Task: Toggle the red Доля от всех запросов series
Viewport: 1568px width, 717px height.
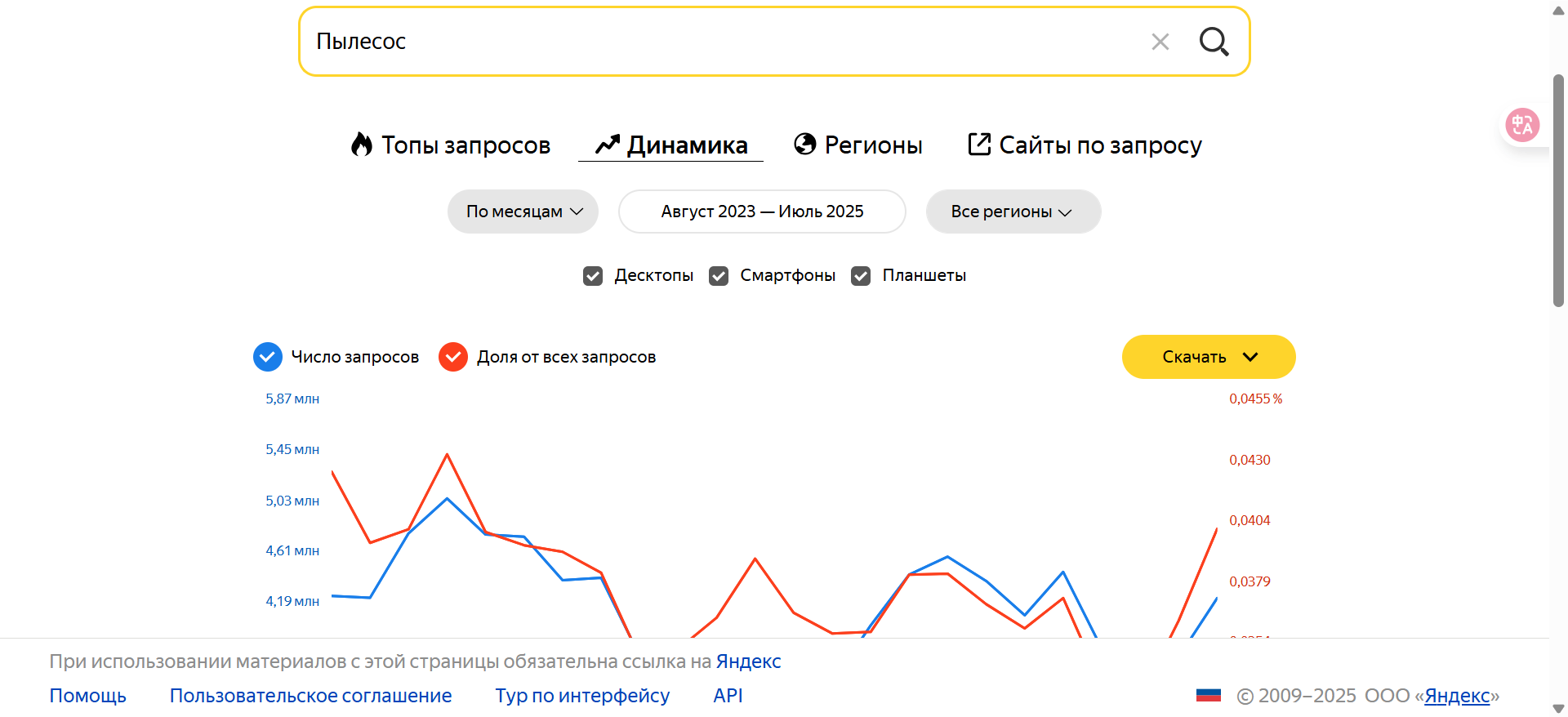Action: coord(453,357)
